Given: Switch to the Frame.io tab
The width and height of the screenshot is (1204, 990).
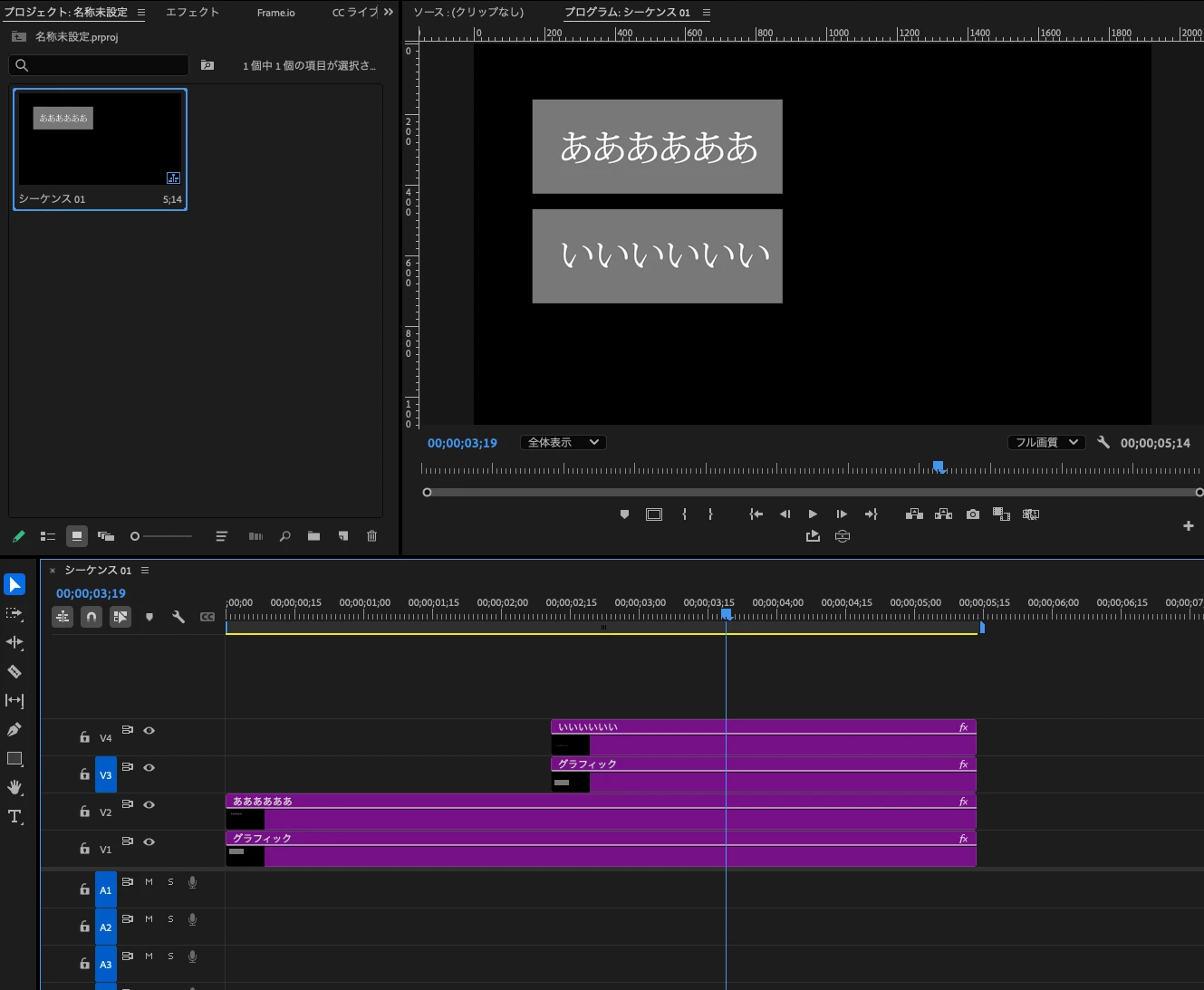Looking at the screenshot, I should tap(275, 13).
